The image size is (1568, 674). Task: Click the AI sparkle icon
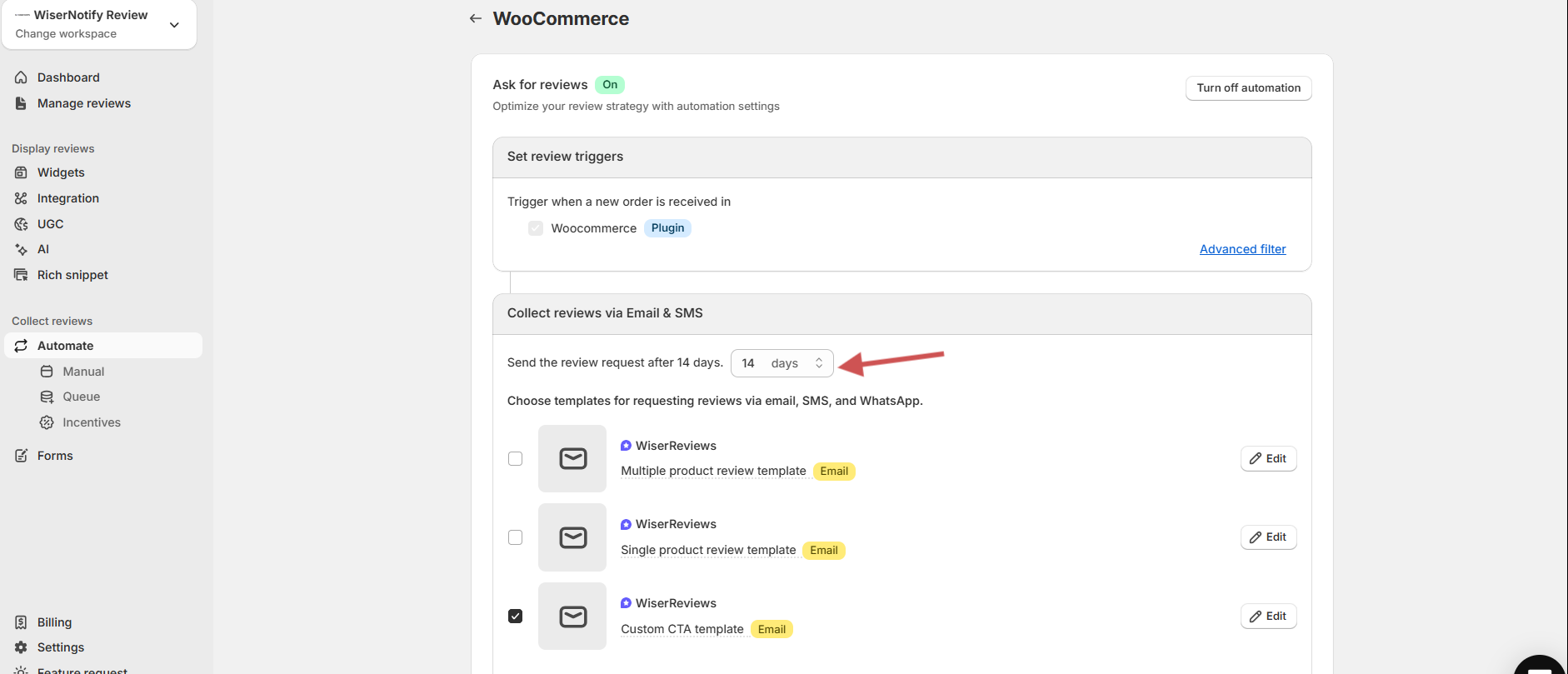pyautogui.click(x=22, y=249)
